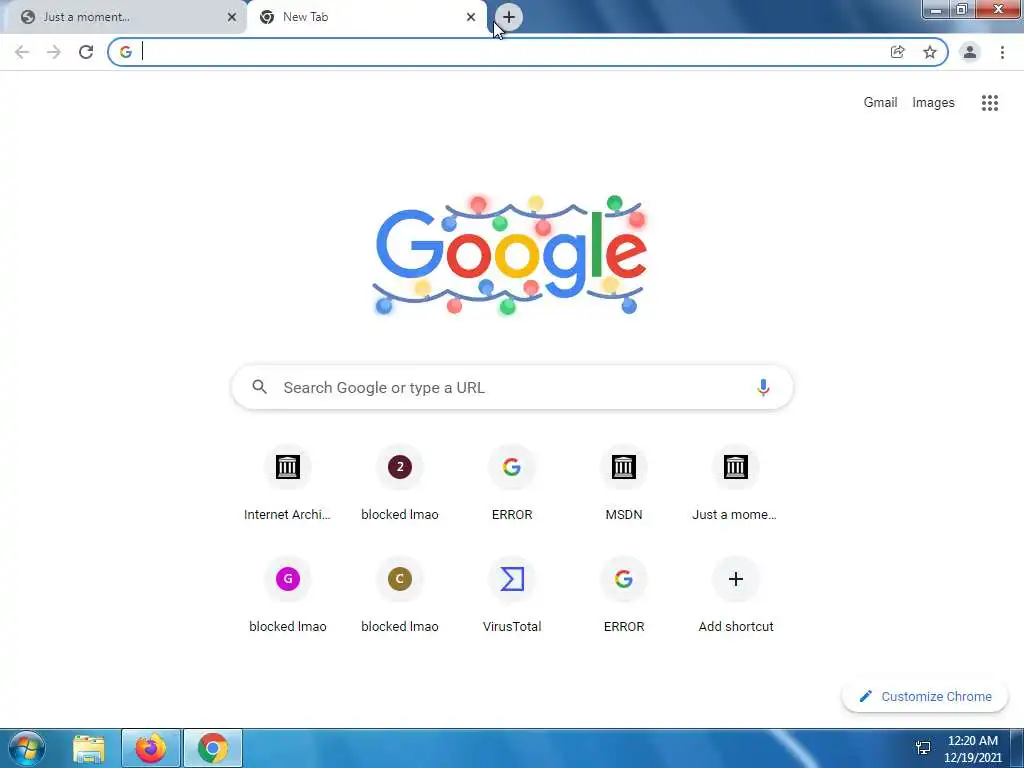Bookmark this tab with the star icon
The image size is (1024, 768).
click(x=930, y=52)
